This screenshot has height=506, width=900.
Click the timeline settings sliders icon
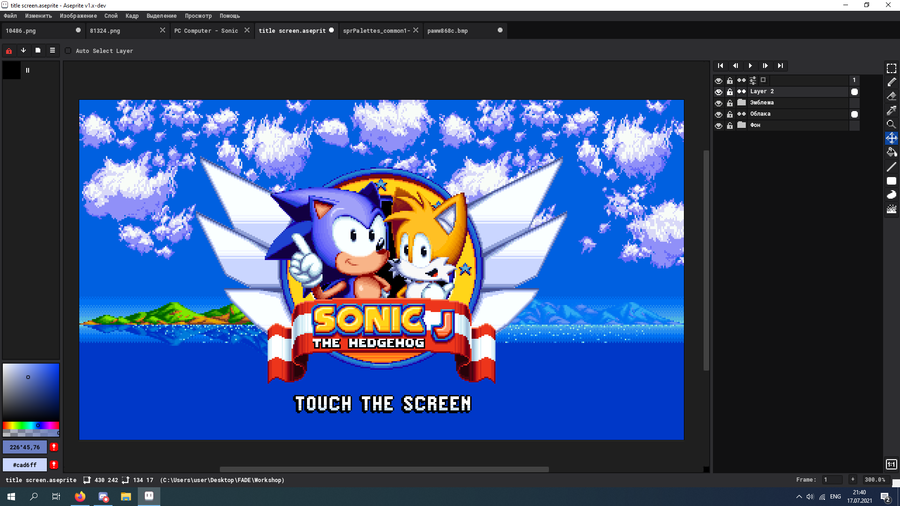coord(752,80)
